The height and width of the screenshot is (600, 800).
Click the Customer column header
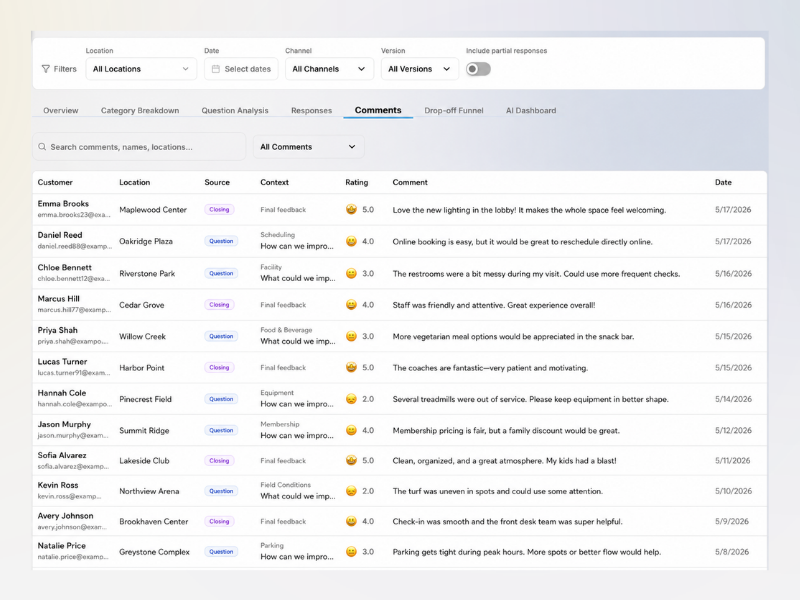click(55, 182)
